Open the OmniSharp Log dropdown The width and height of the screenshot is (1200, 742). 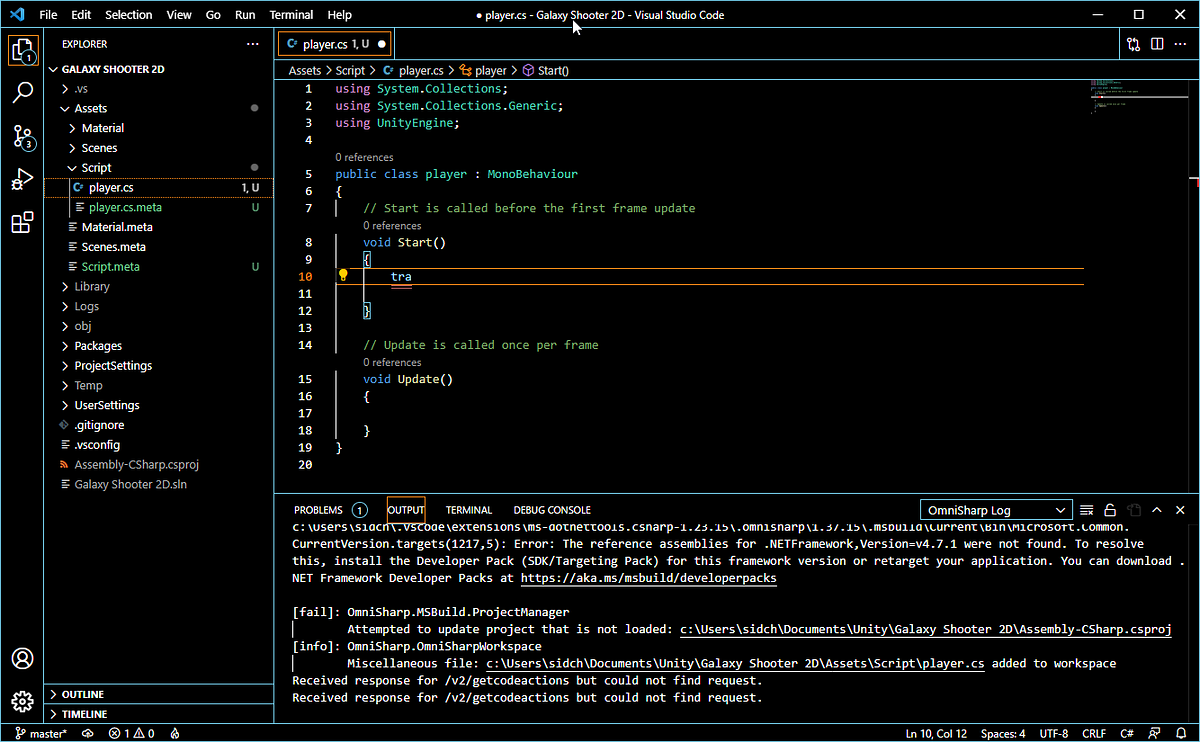996,509
